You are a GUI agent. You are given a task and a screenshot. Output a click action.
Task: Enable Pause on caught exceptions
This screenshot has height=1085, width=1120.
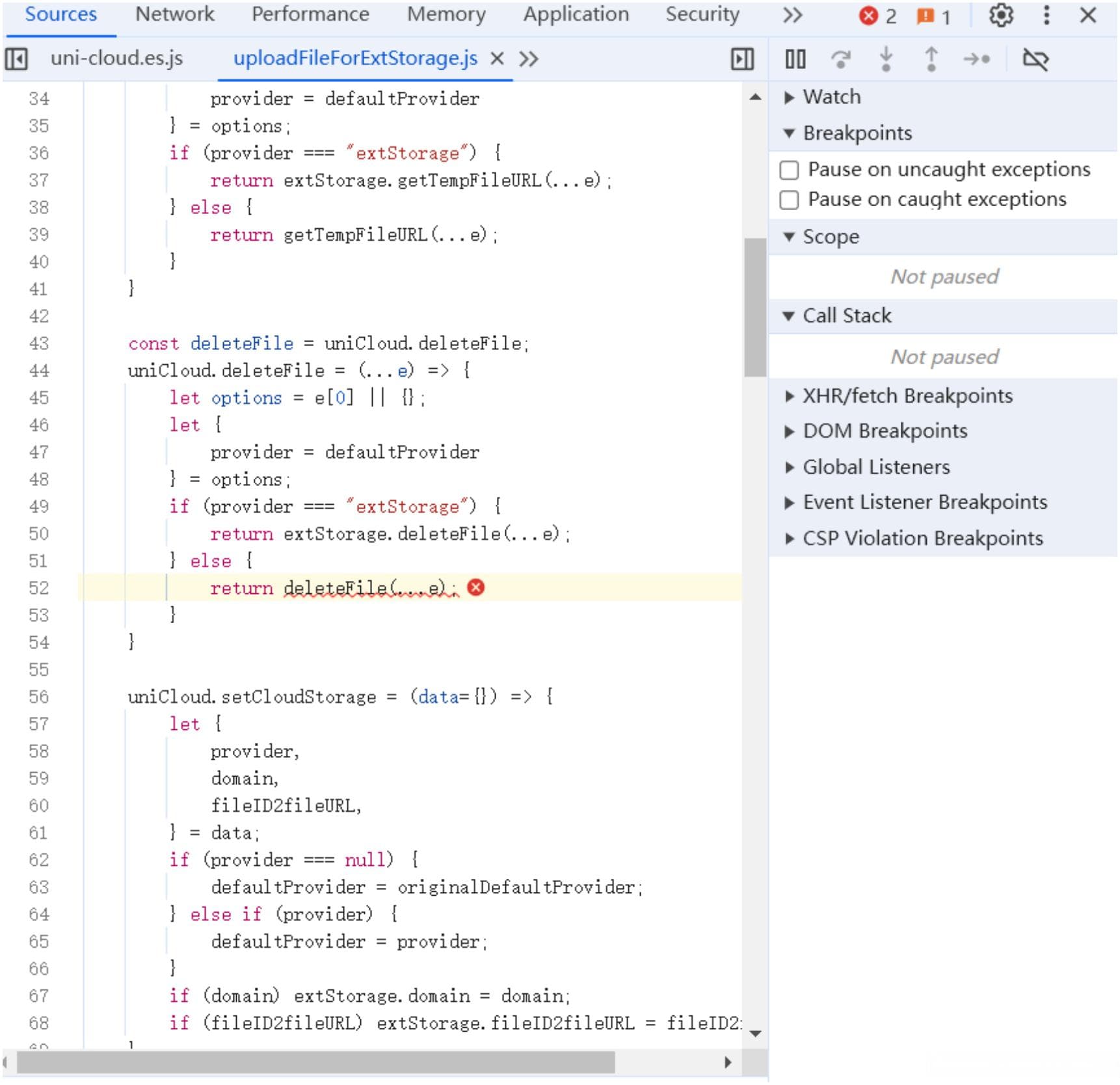click(789, 200)
